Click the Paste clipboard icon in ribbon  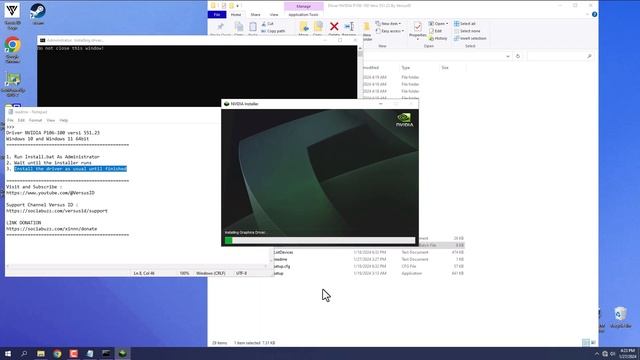pos(253,27)
